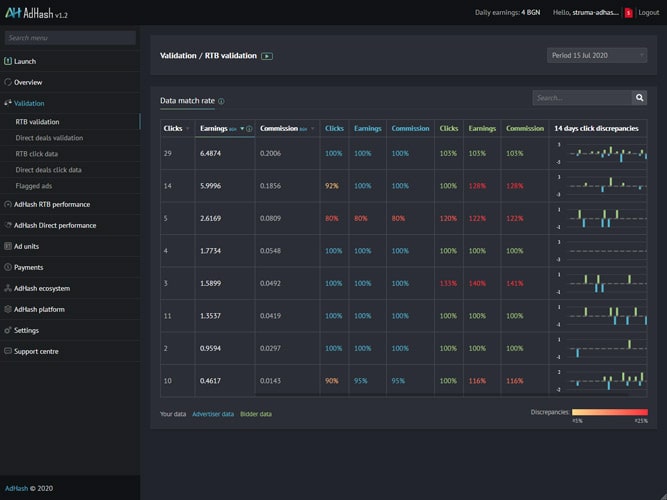
Task: Click the video icon beside RTB validation title
Action: (267, 56)
